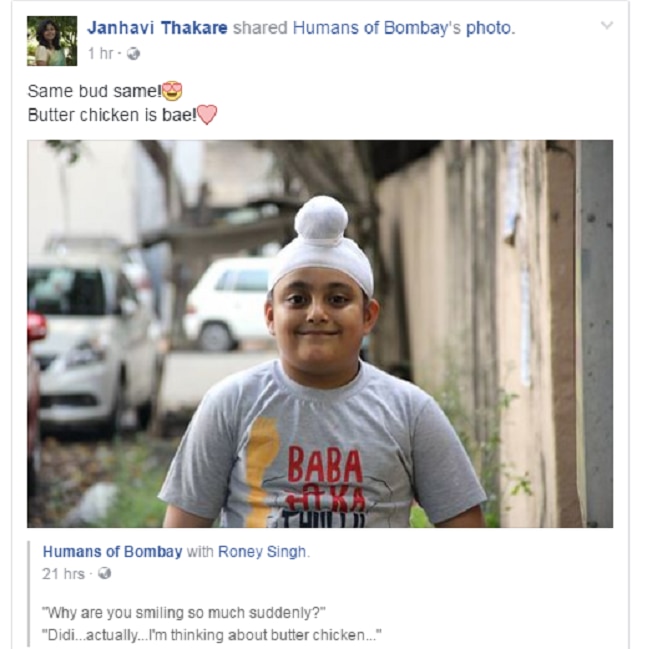
Task: Click the 'photo' link in the share header
Action: coord(488,28)
